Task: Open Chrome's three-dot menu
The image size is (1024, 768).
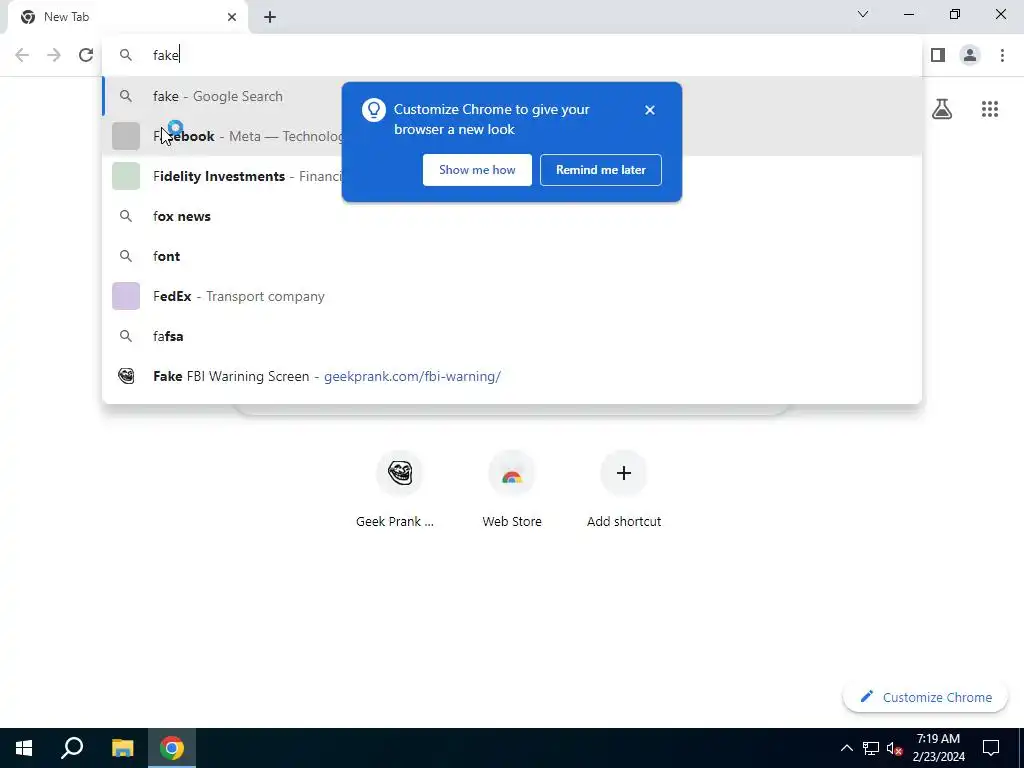Action: click(1002, 55)
